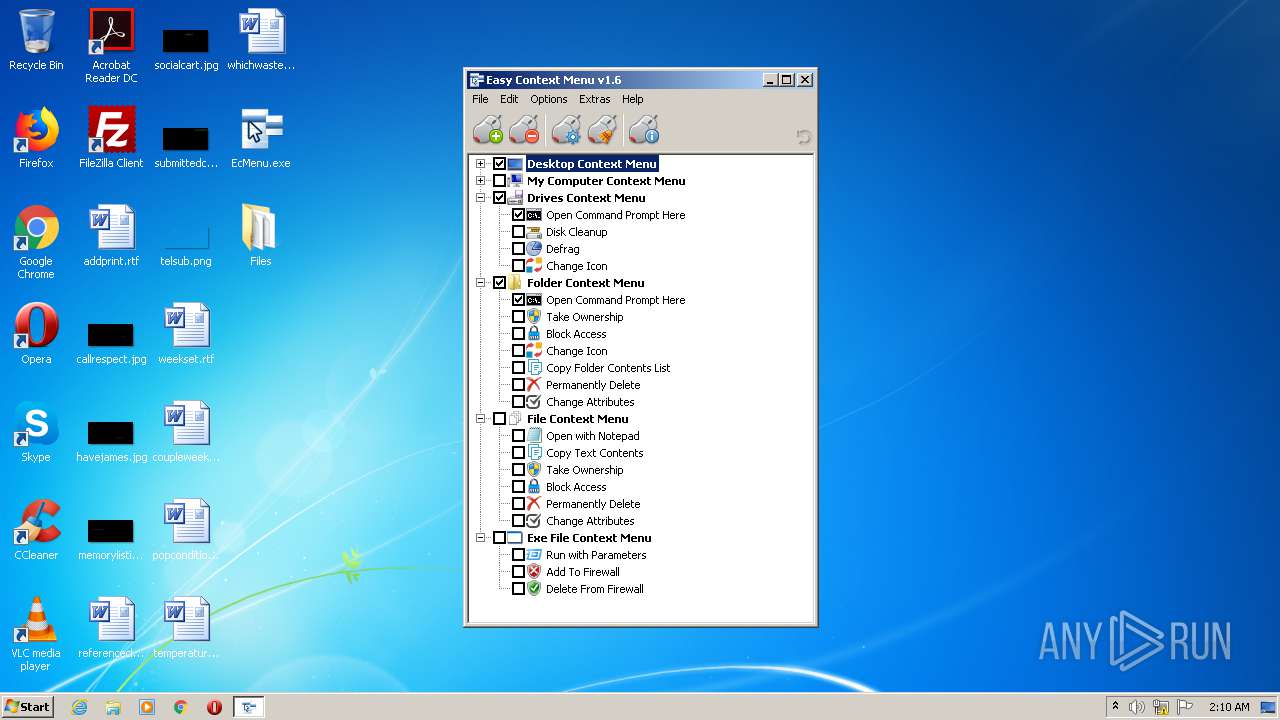
Task: Select FileZilla Client desktop icon
Action: pyautogui.click(x=111, y=139)
